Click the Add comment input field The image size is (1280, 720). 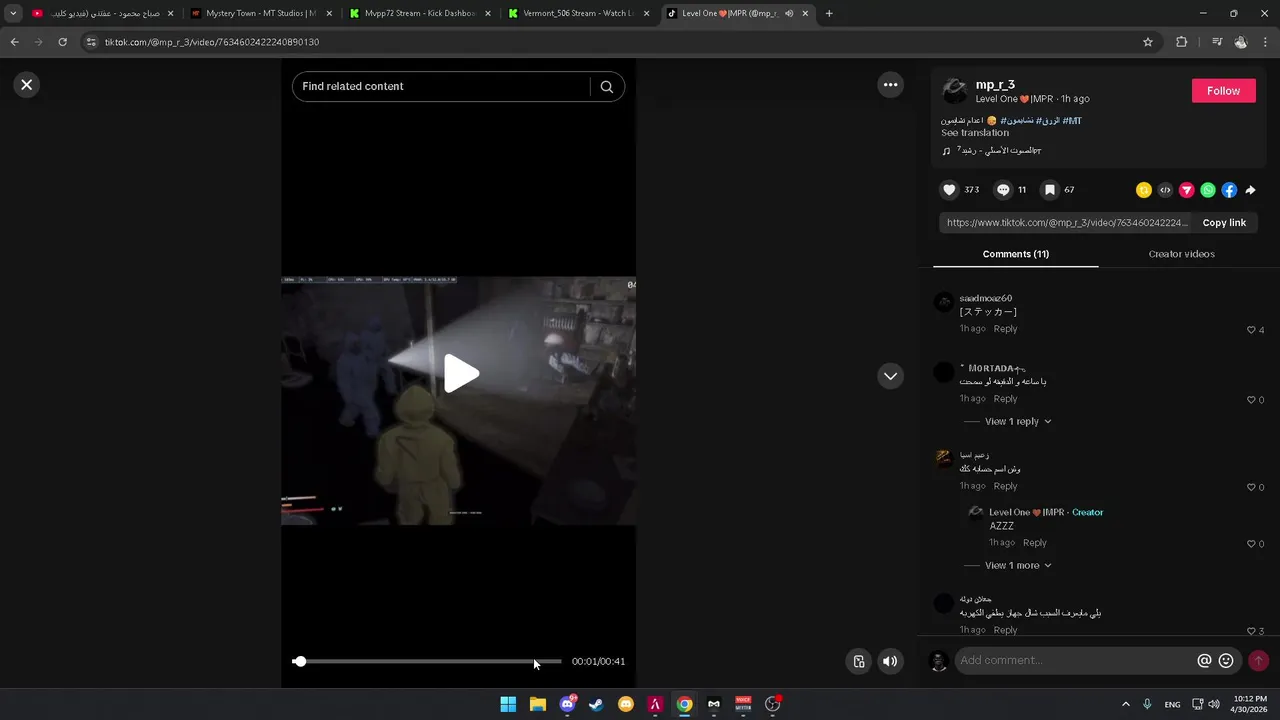pyautogui.click(x=1075, y=661)
